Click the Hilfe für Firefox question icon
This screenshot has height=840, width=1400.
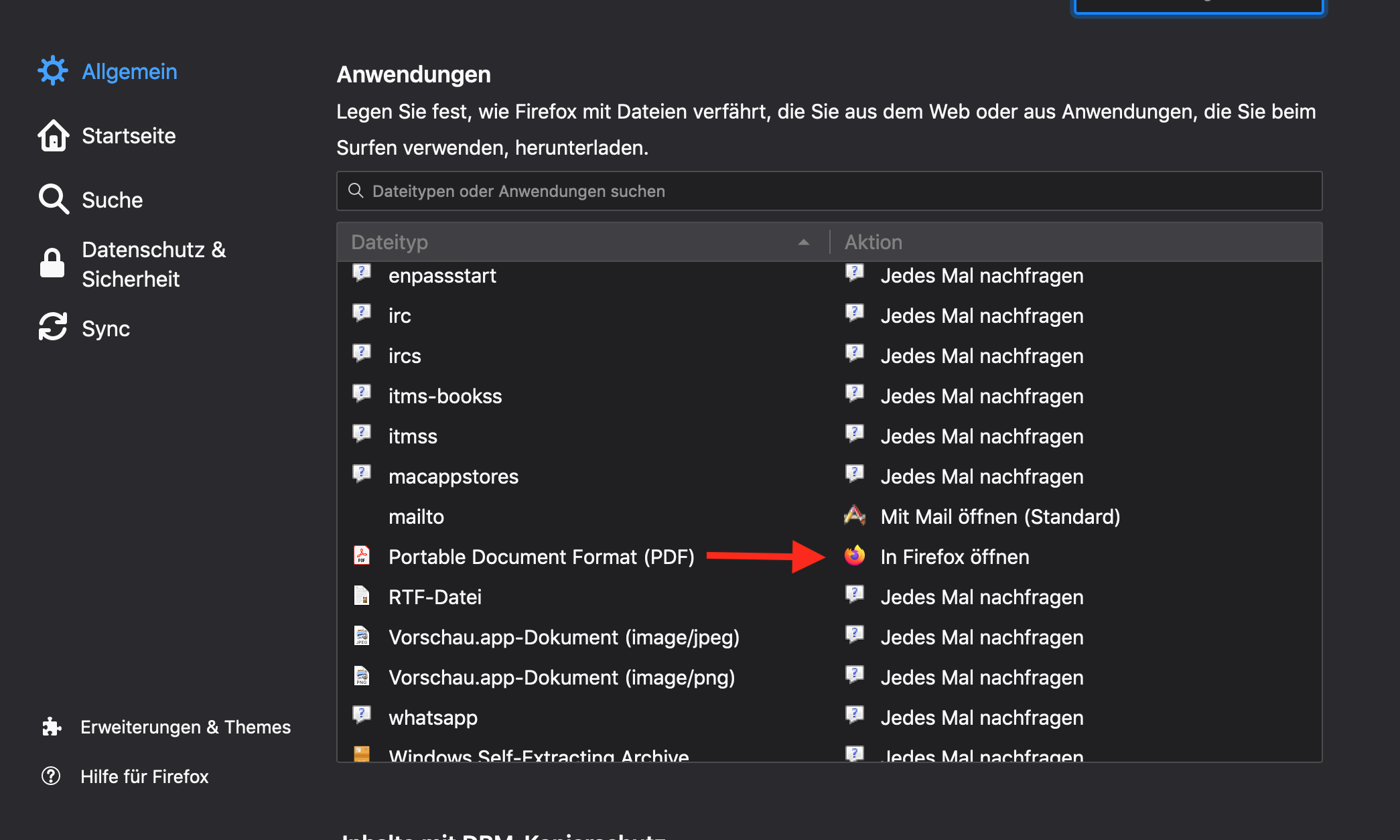pyautogui.click(x=51, y=776)
